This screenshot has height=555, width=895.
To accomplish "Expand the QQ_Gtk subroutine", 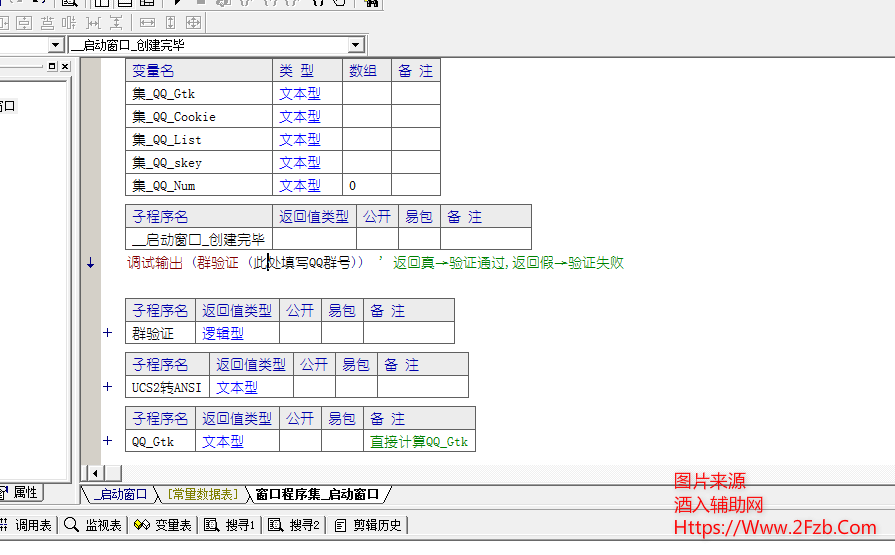I will [x=107, y=441].
